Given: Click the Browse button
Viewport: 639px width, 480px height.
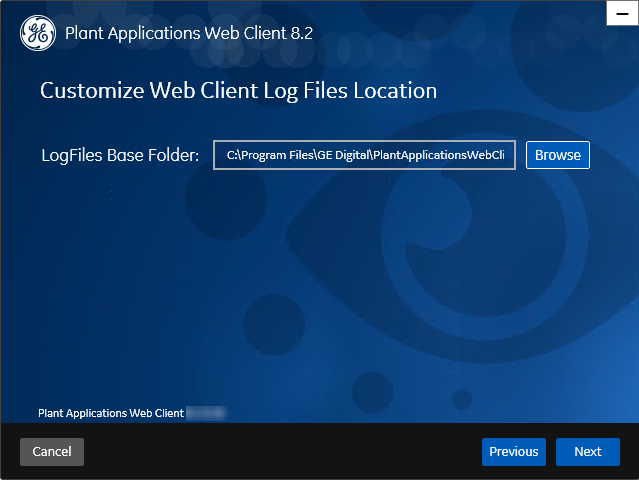Looking at the screenshot, I should (557, 155).
